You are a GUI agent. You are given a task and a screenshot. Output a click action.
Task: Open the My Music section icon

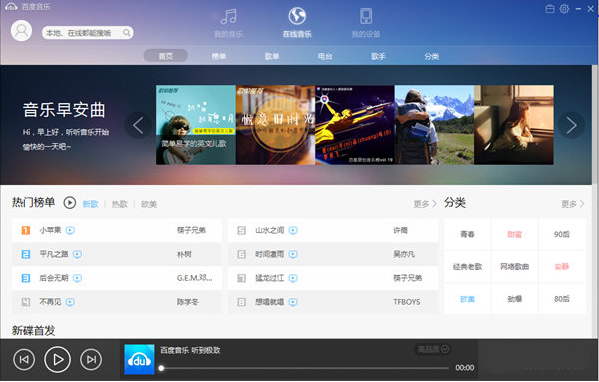point(228,17)
